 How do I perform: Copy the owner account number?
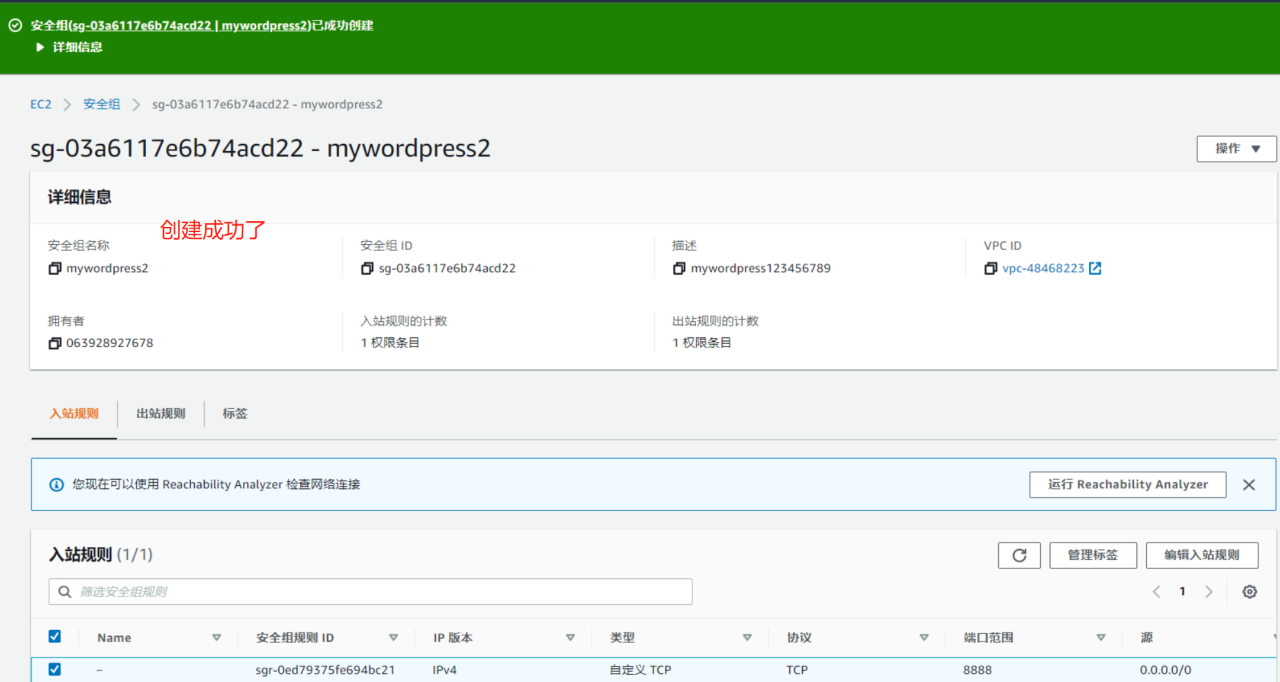point(54,342)
